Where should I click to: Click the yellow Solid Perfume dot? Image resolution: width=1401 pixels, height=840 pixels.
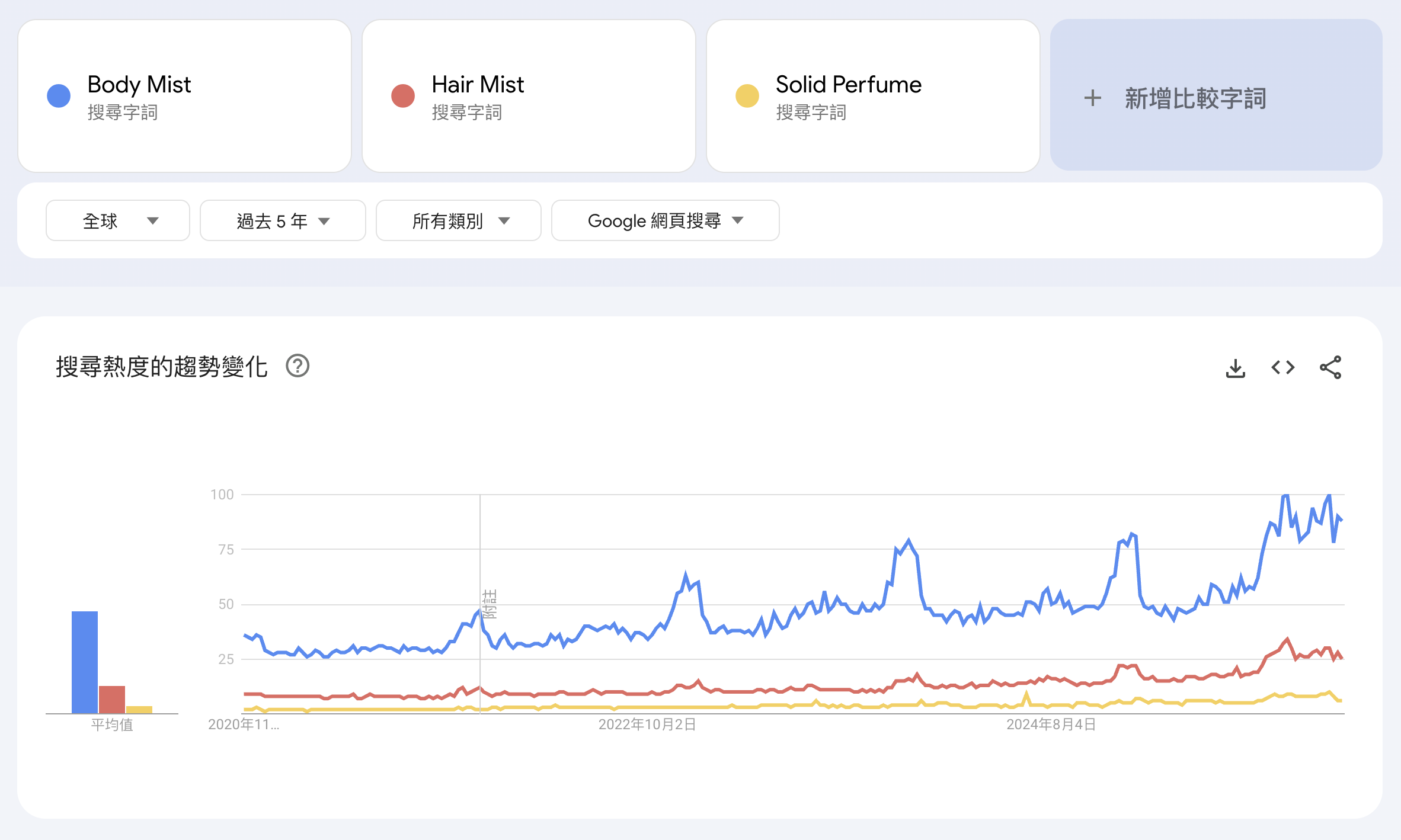click(x=747, y=96)
